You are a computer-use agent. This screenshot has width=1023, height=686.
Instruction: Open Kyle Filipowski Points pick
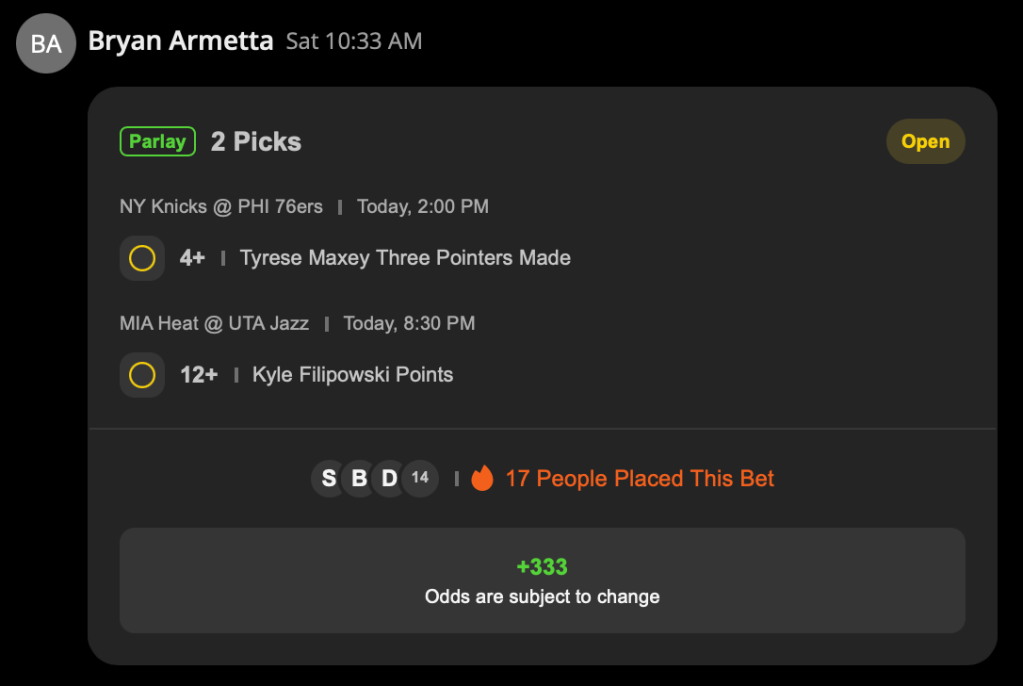coord(352,375)
